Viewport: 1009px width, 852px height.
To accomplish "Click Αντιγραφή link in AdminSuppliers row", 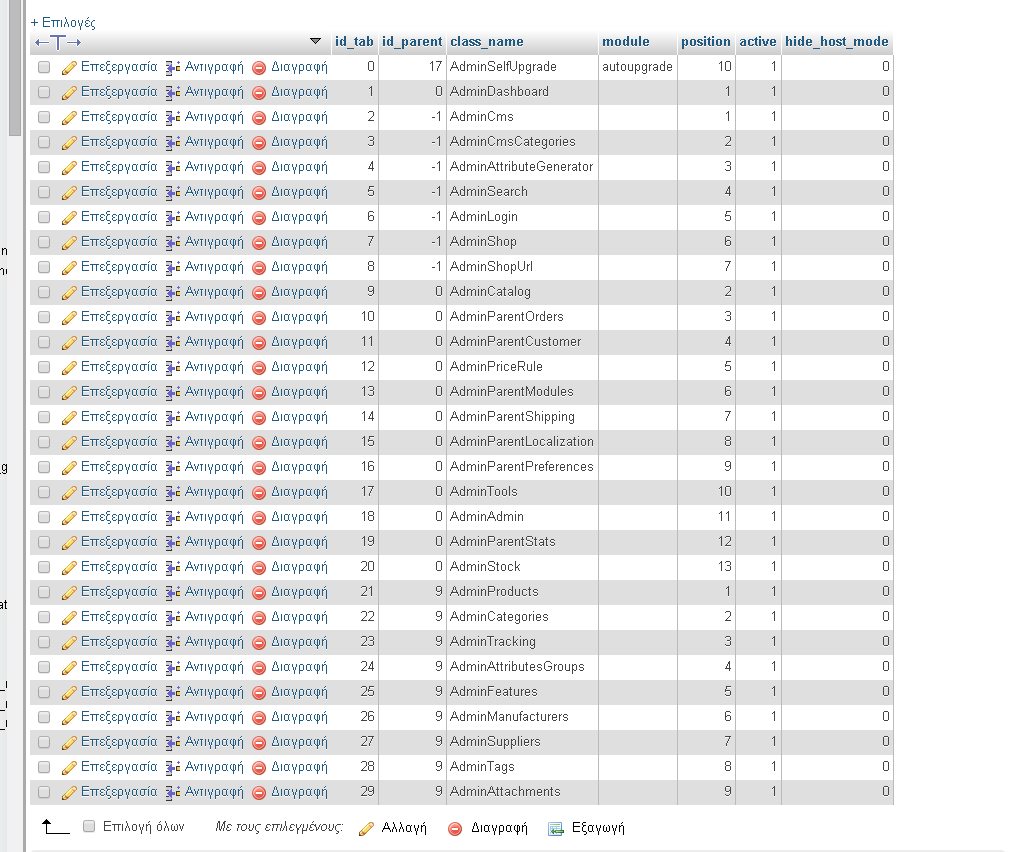I will [x=214, y=742].
